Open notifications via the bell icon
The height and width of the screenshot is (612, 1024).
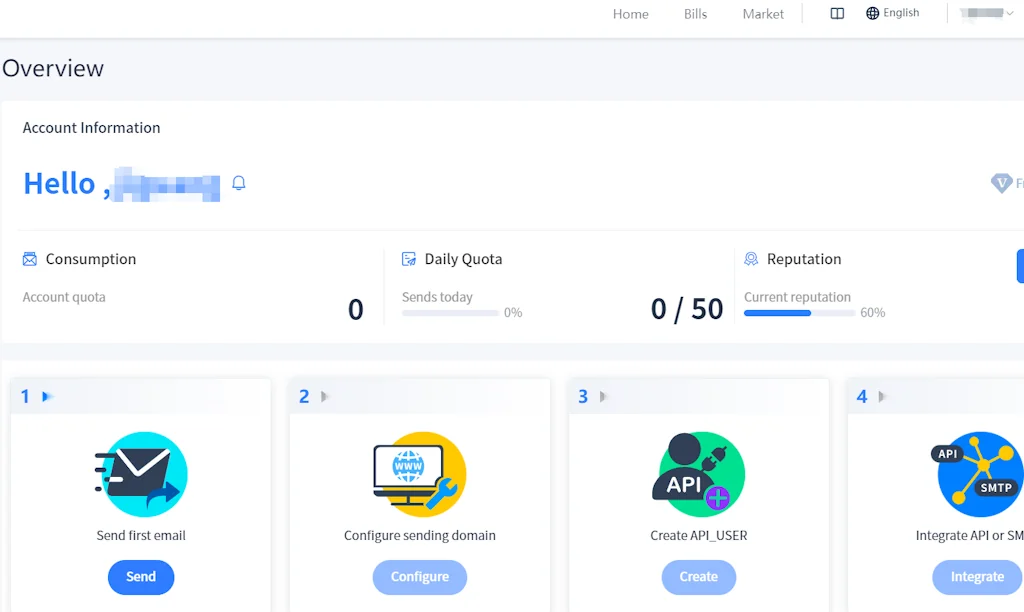[238, 183]
